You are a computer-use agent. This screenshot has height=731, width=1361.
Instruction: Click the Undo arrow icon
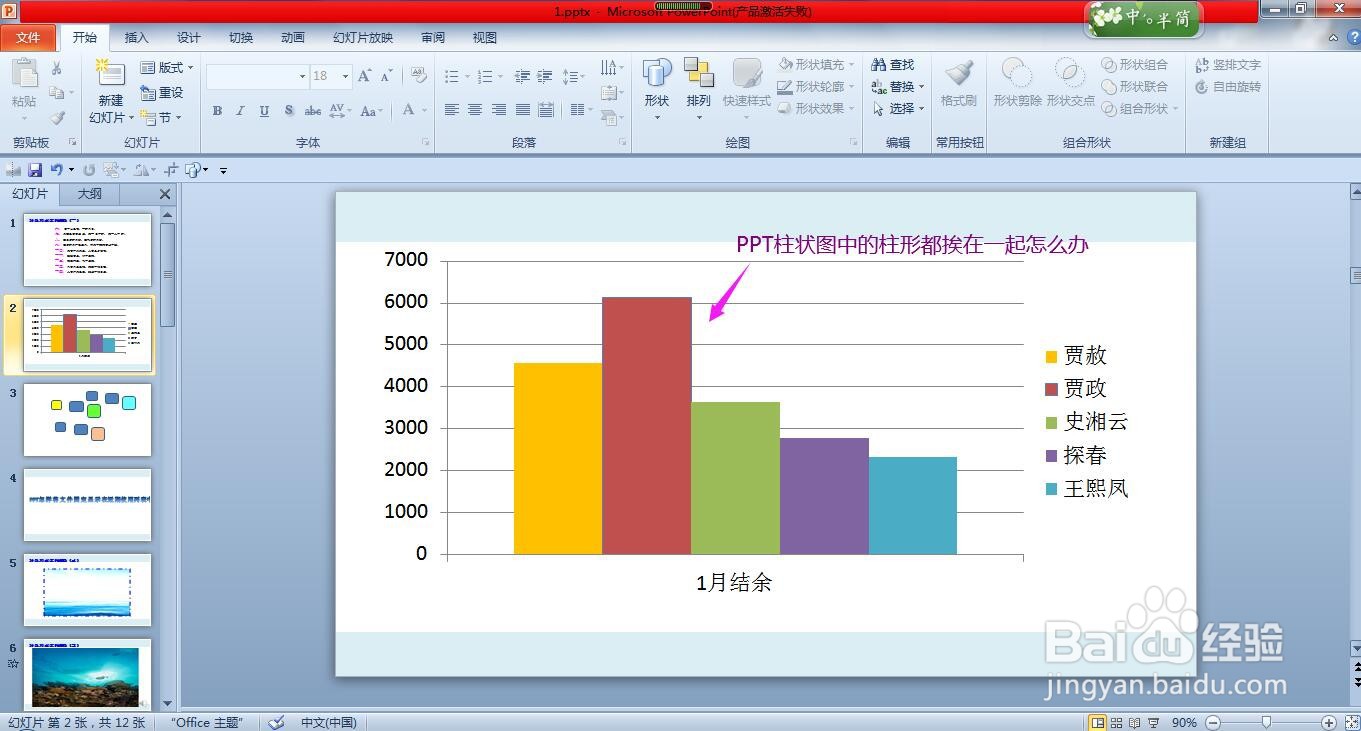coord(57,170)
